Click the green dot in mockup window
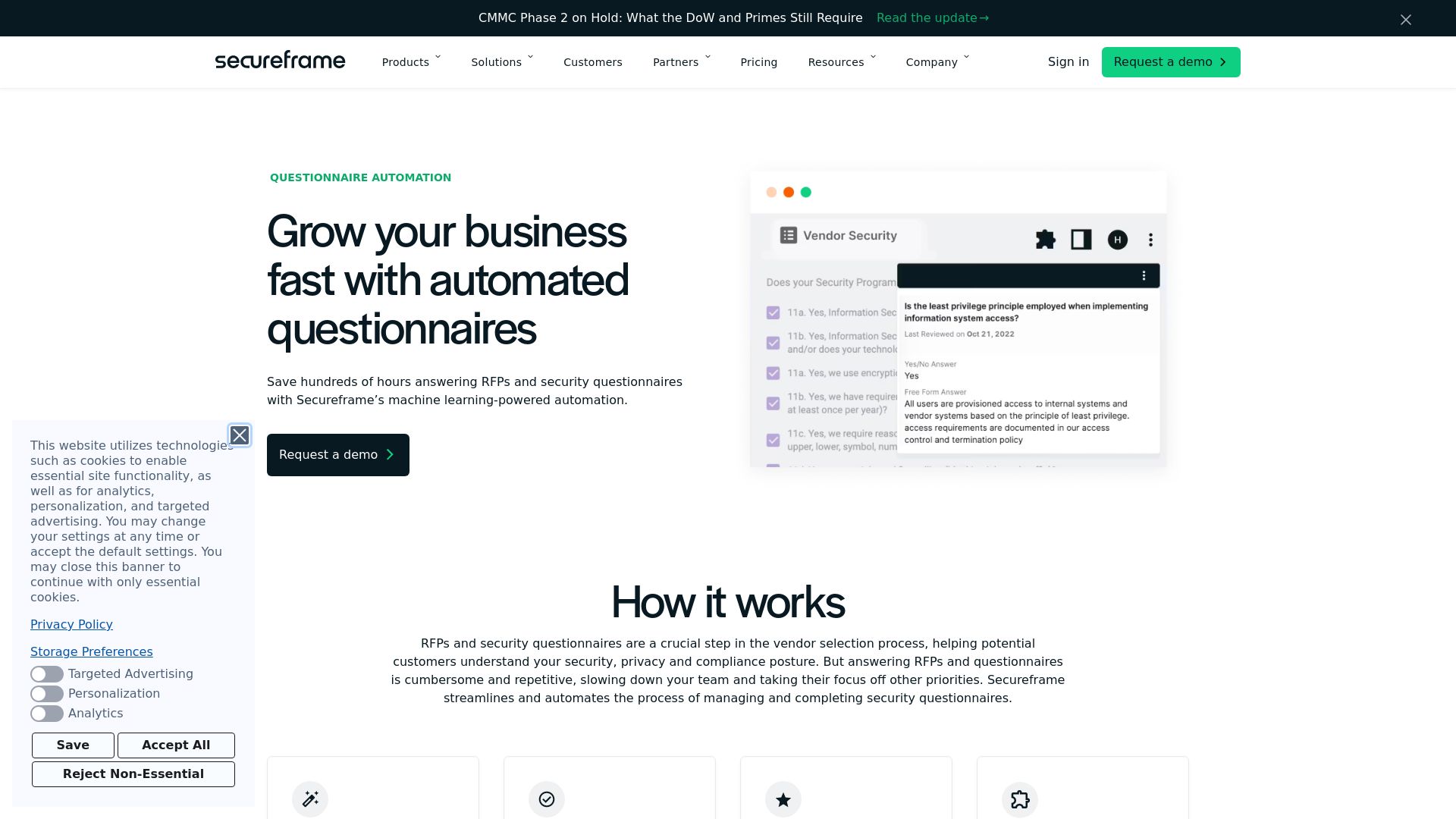The height and width of the screenshot is (819, 1456). coord(806,193)
